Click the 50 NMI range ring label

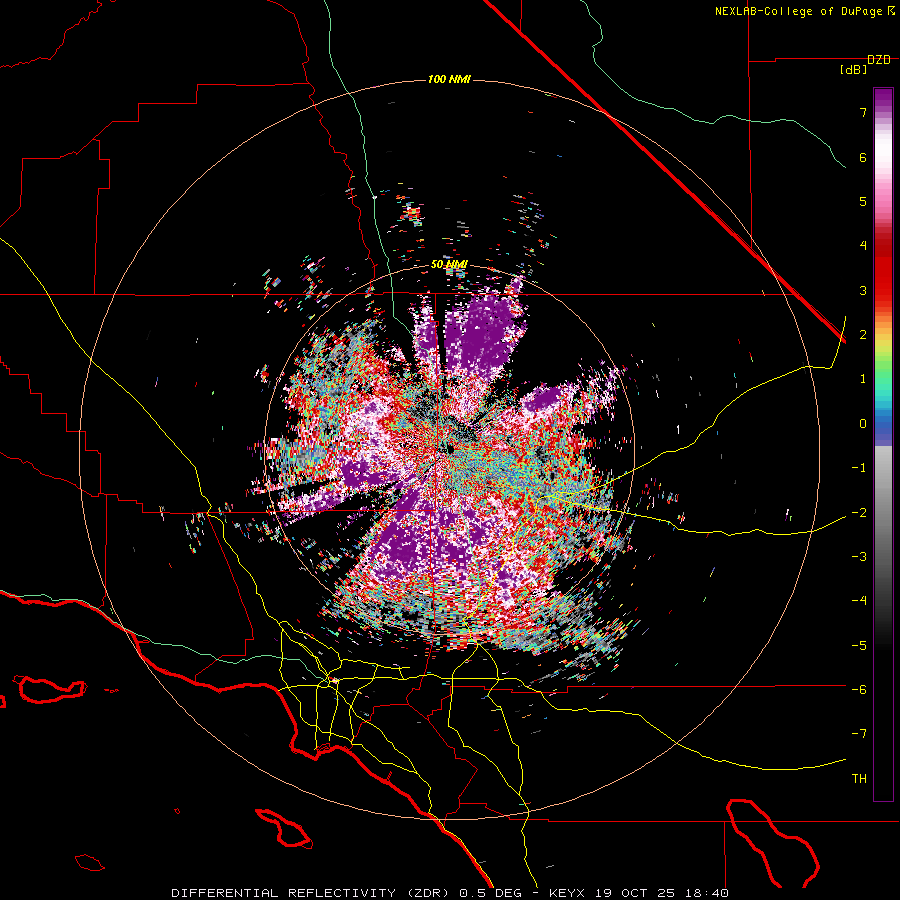(x=449, y=264)
